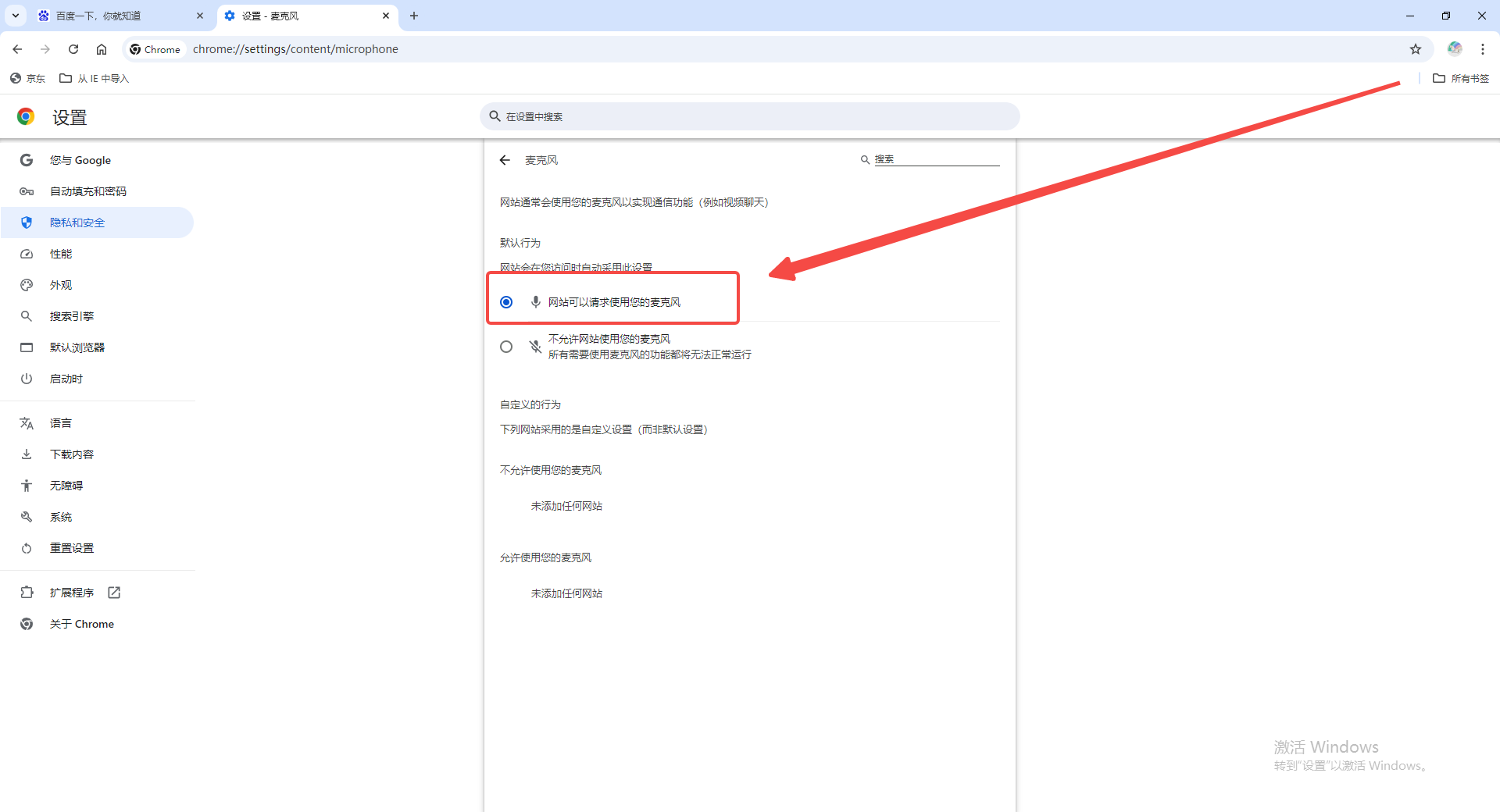Open 系统 settings section
The width and height of the screenshot is (1500, 812).
point(98,517)
